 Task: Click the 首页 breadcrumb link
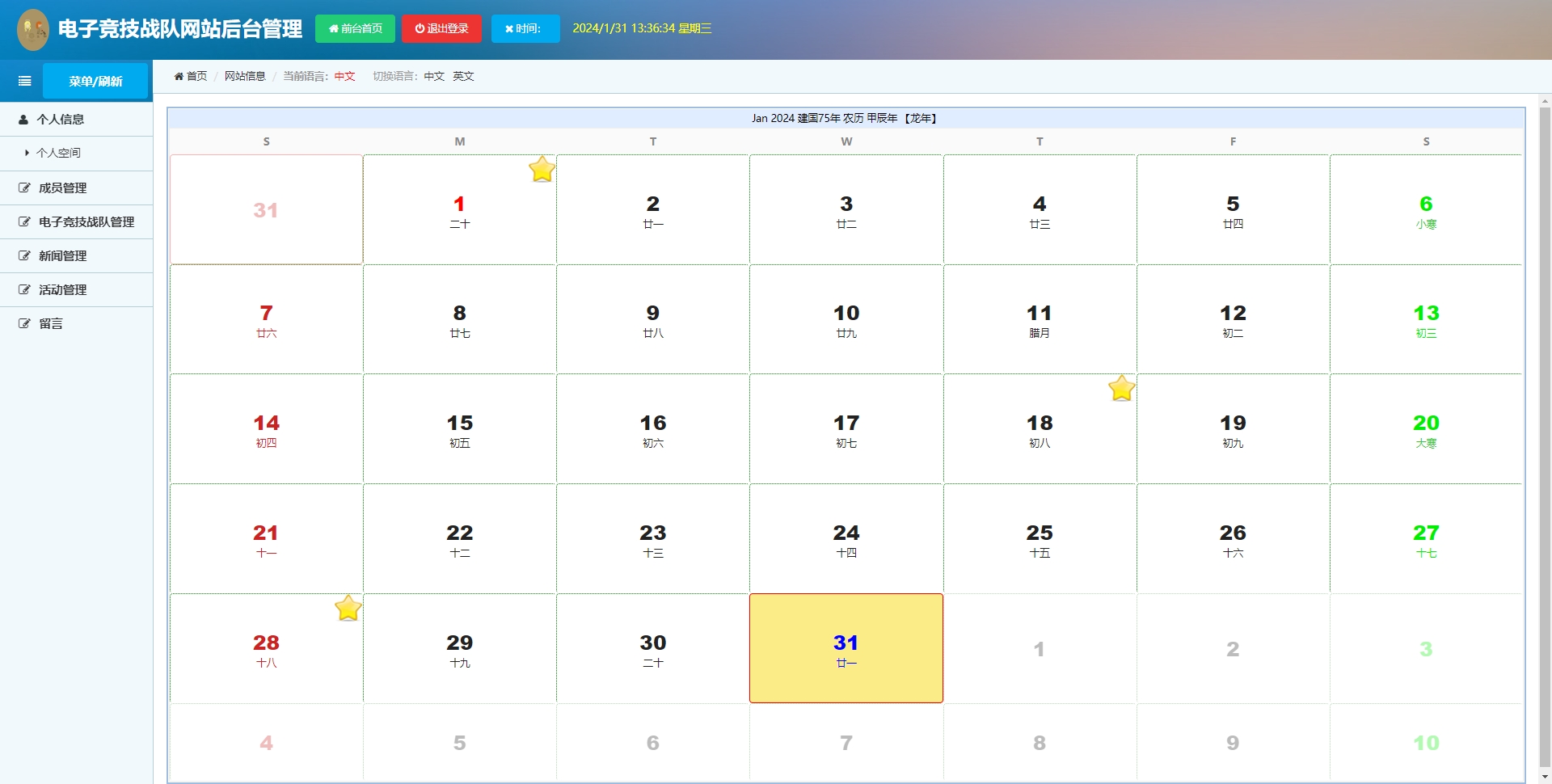[196, 76]
